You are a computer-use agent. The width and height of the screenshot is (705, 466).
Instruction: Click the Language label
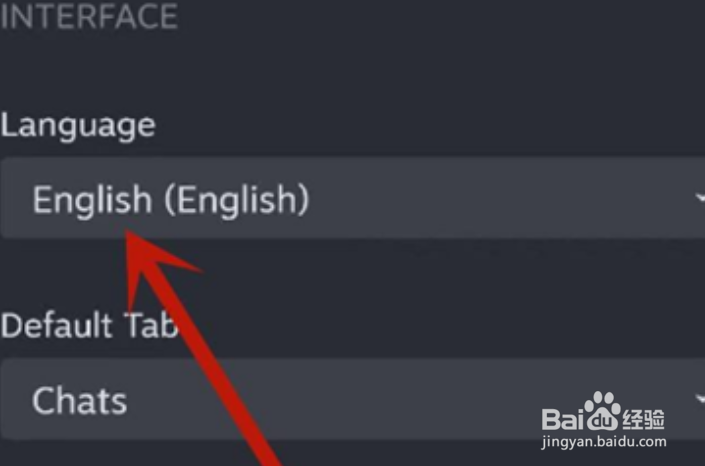[78, 127]
